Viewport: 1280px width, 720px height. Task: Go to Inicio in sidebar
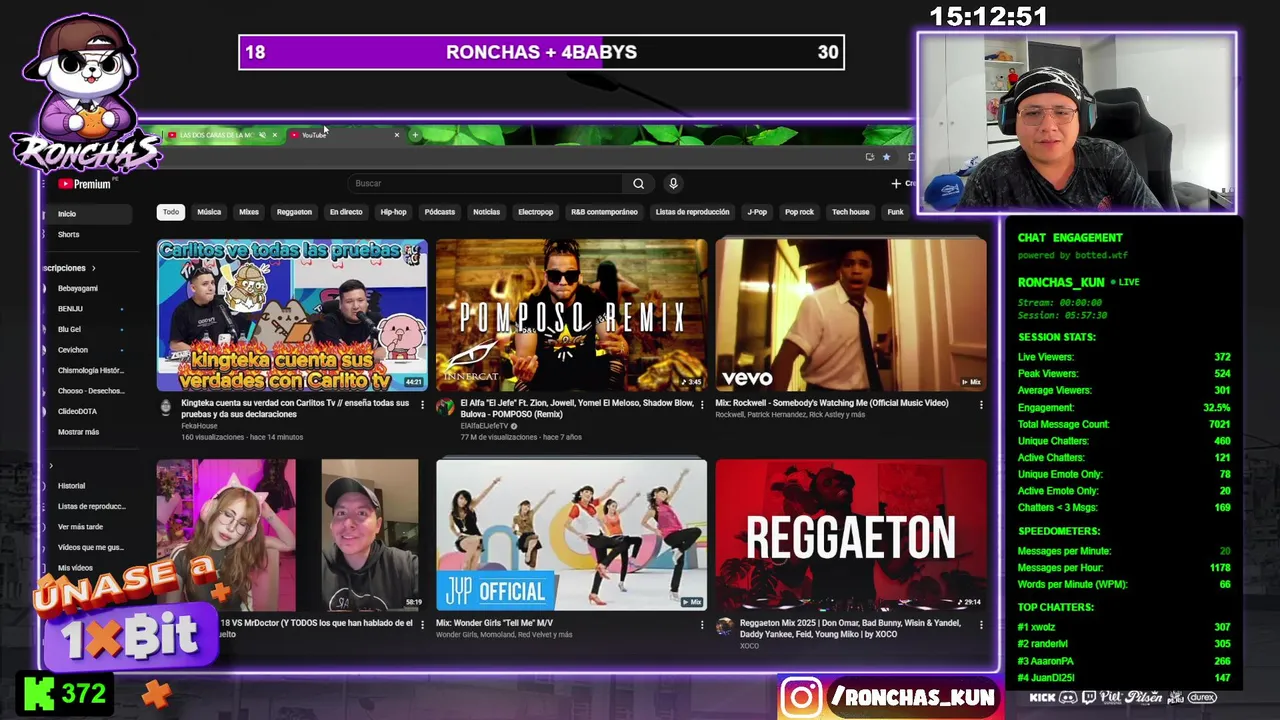87,214
